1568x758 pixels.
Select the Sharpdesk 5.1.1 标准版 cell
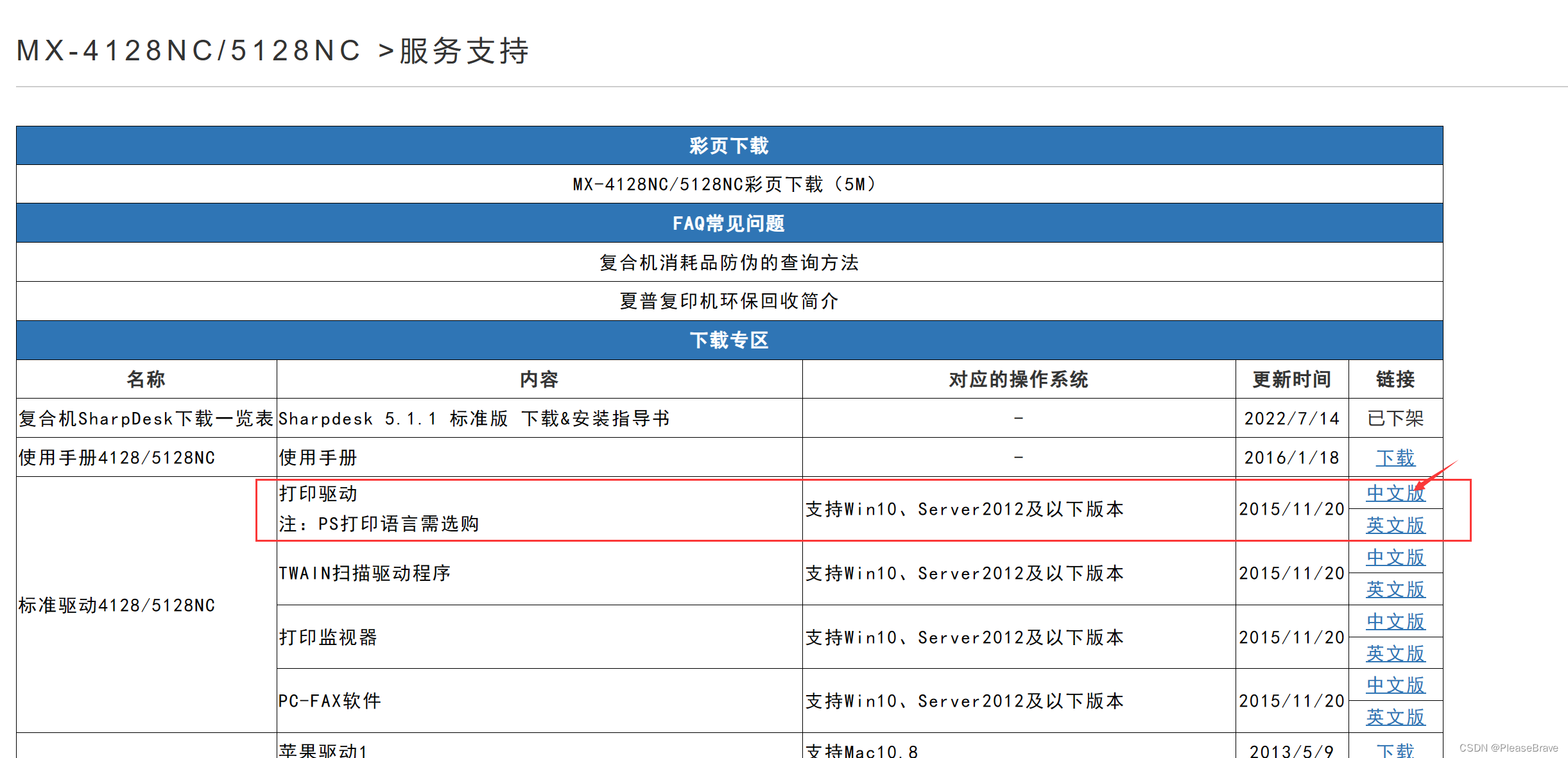[539, 418]
